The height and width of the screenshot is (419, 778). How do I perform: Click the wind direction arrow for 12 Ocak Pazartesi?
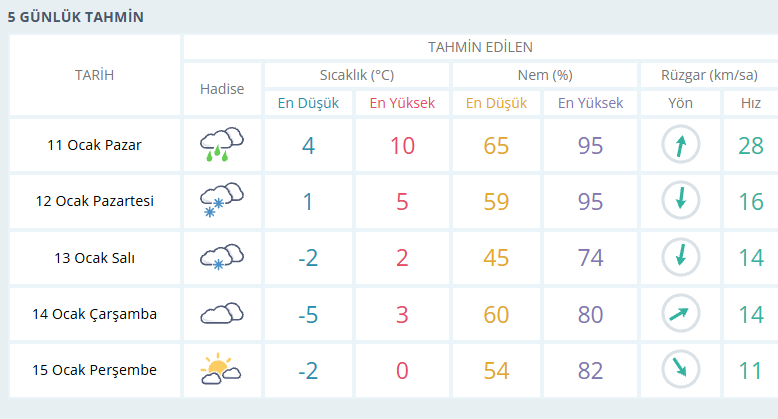pyautogui.click(x=681, y=201)
